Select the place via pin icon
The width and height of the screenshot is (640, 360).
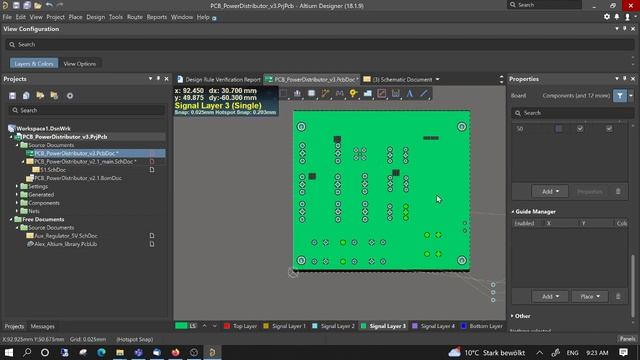[353, 93]
